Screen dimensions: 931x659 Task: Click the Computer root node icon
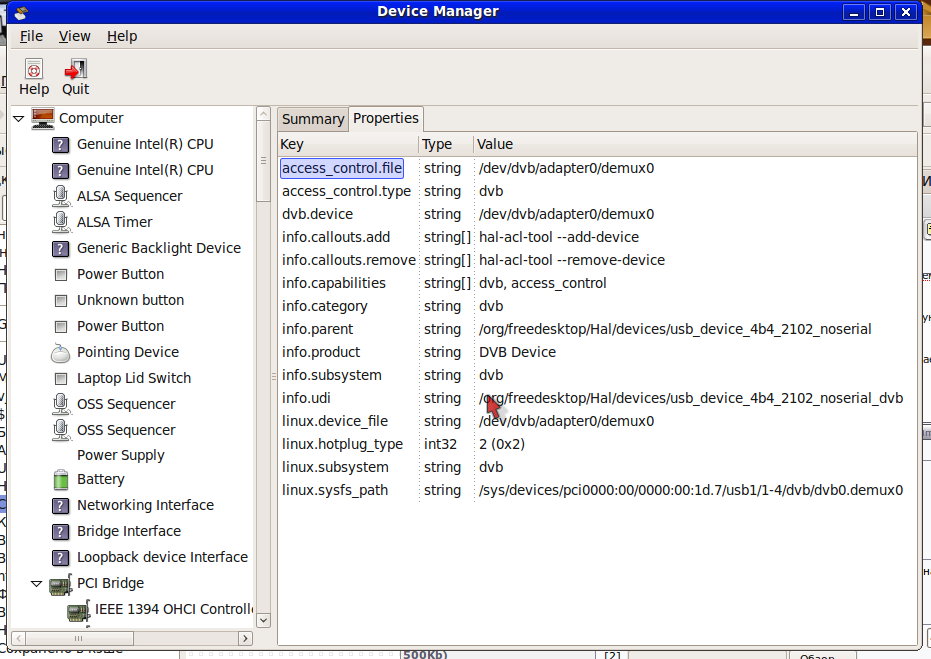43,118
